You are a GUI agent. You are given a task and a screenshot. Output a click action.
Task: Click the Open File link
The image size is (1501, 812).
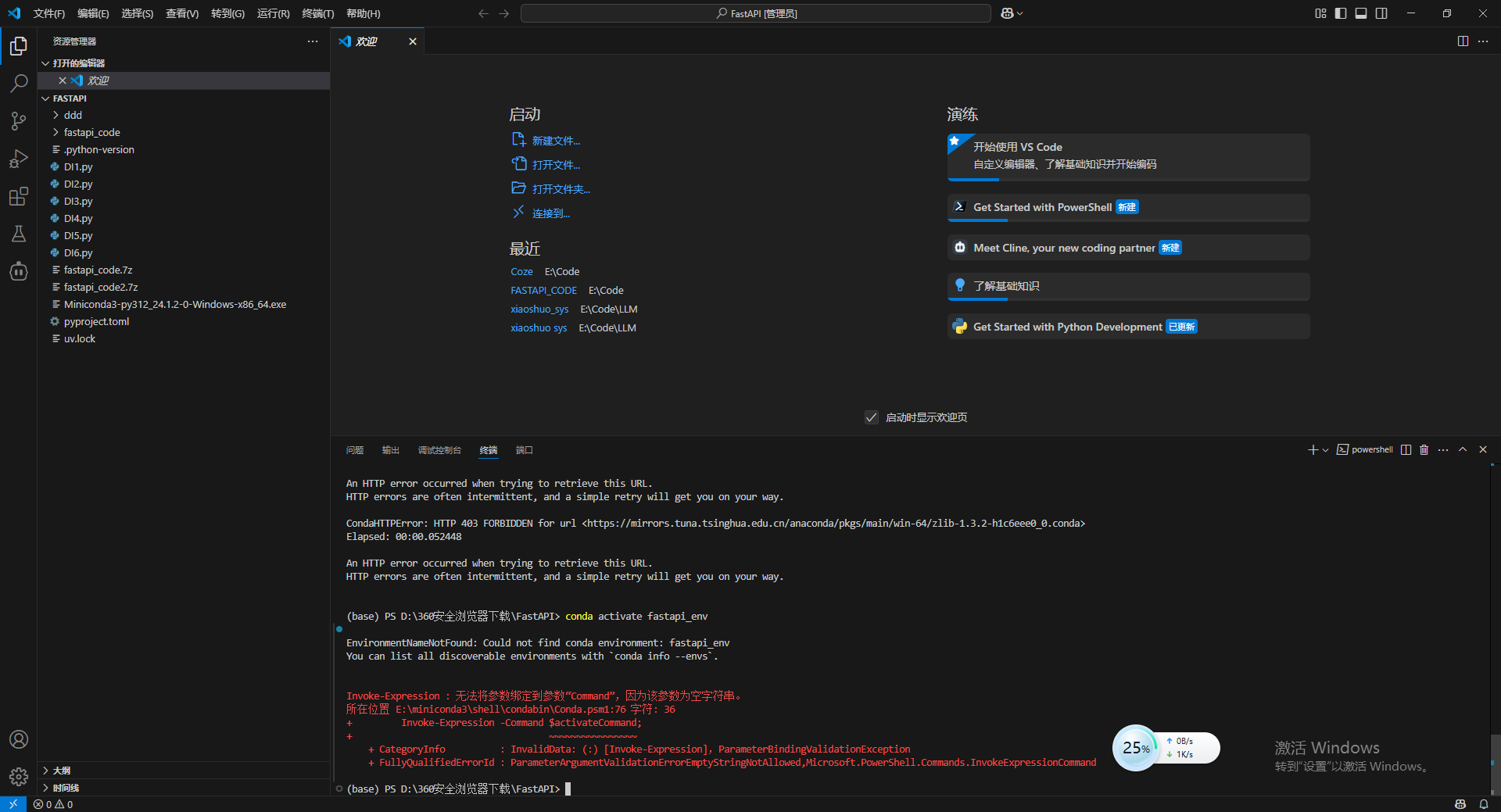546,165
